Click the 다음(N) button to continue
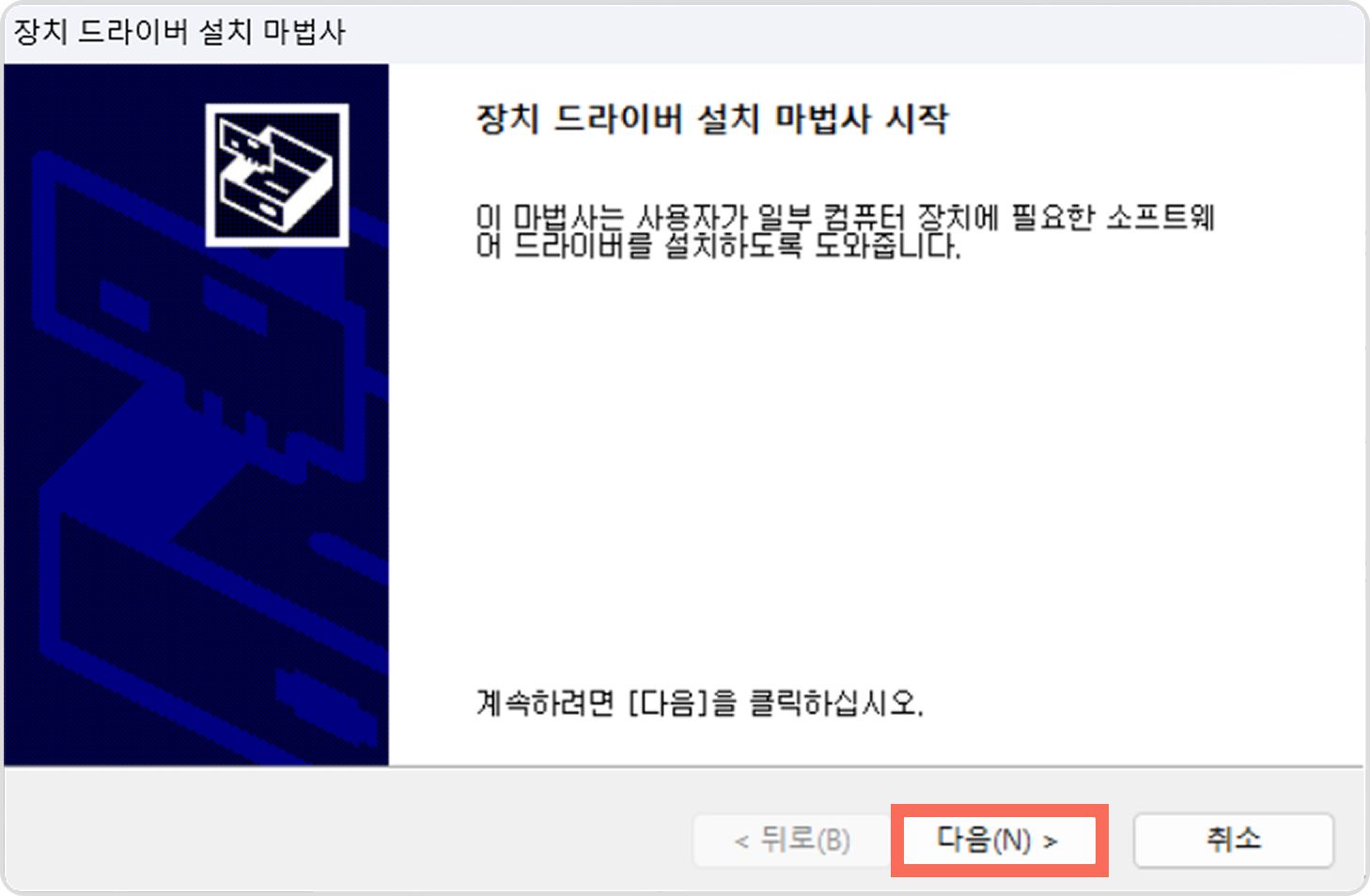Viewport: 1370px width, 896px height. [x=999, y=840]
